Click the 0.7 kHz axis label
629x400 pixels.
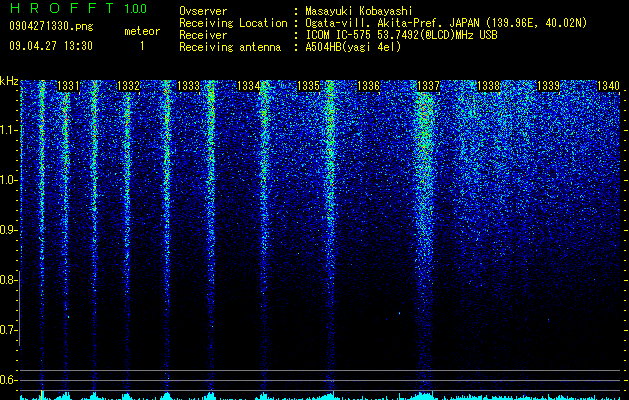[x=8, y=330]
